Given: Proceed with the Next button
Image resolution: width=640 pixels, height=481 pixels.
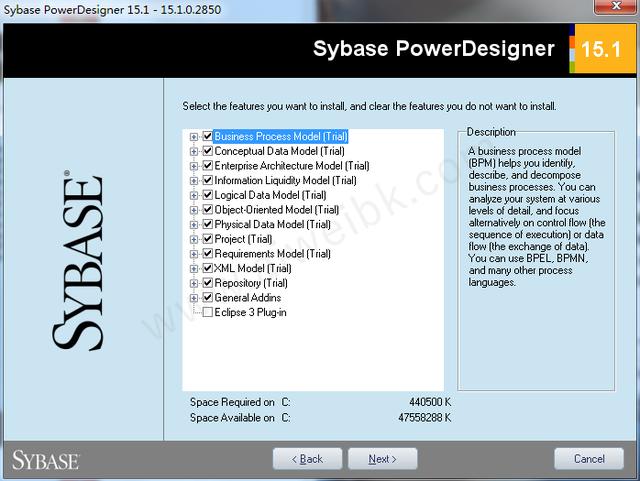Looking at the screenshot, I should tap(382, 459).
